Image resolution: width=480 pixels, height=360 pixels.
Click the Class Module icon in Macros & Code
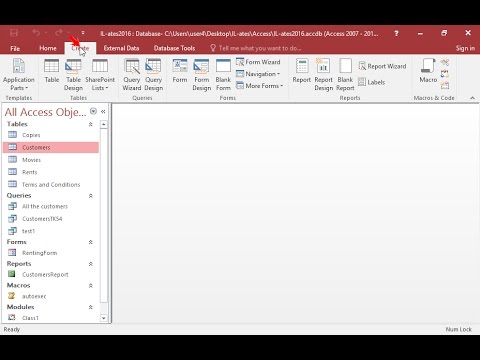(x=445, y=74)
